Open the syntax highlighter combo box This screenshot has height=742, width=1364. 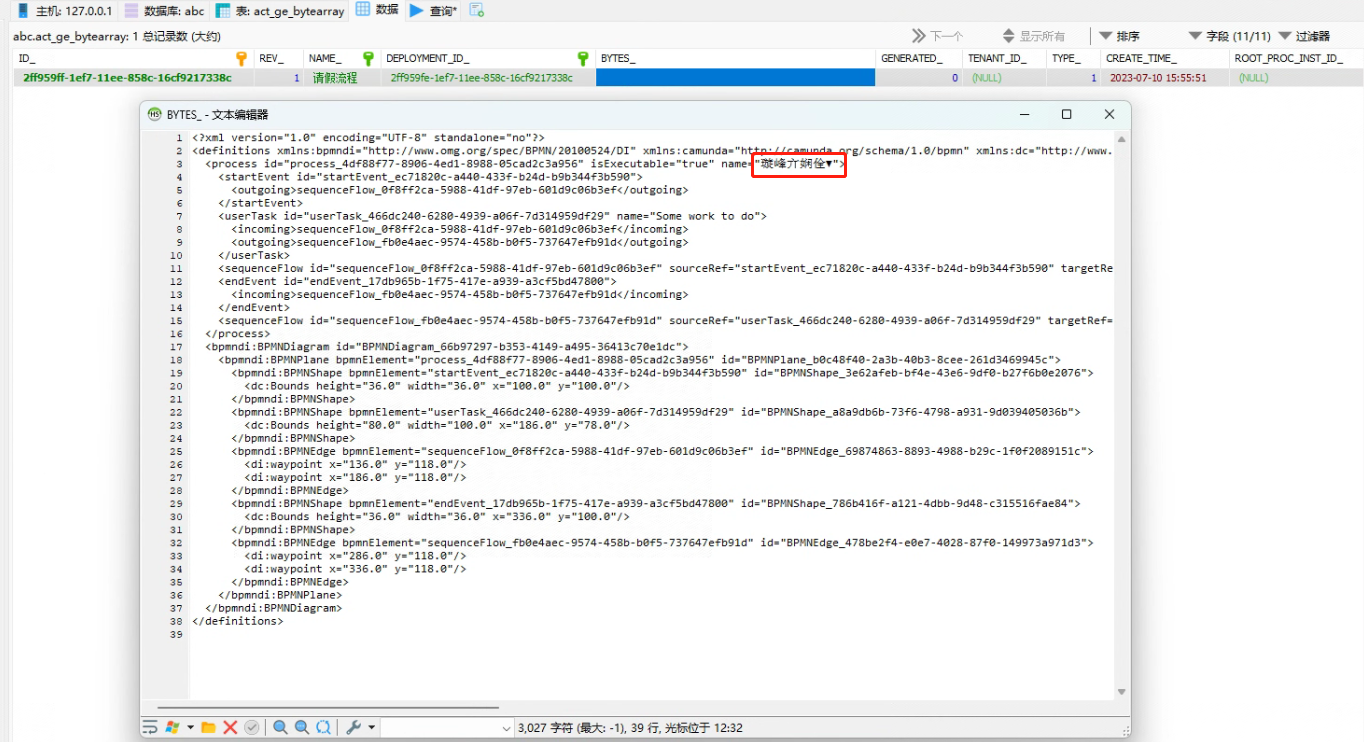(447, 728)
